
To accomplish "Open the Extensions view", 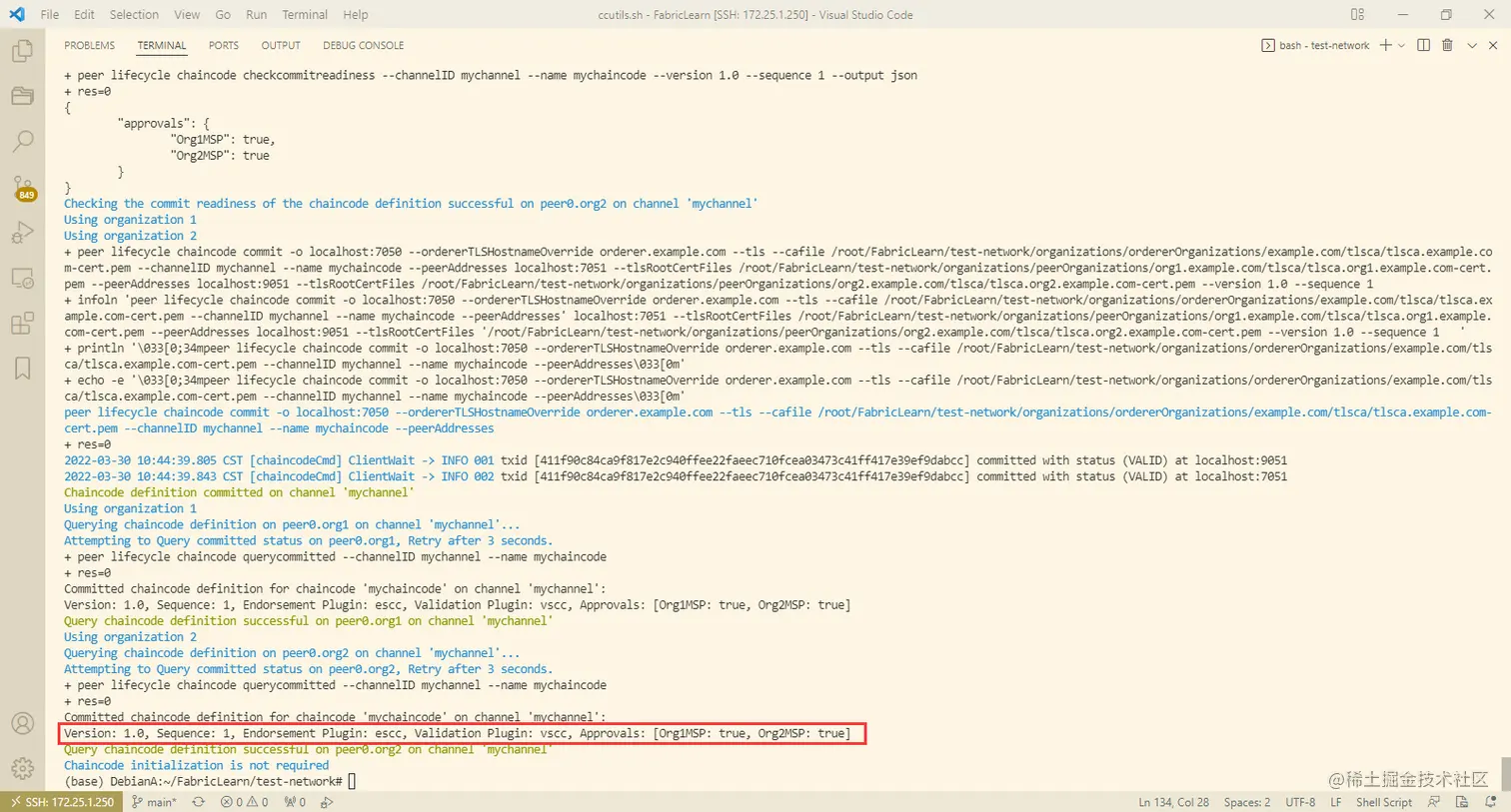I will (22, 324).
